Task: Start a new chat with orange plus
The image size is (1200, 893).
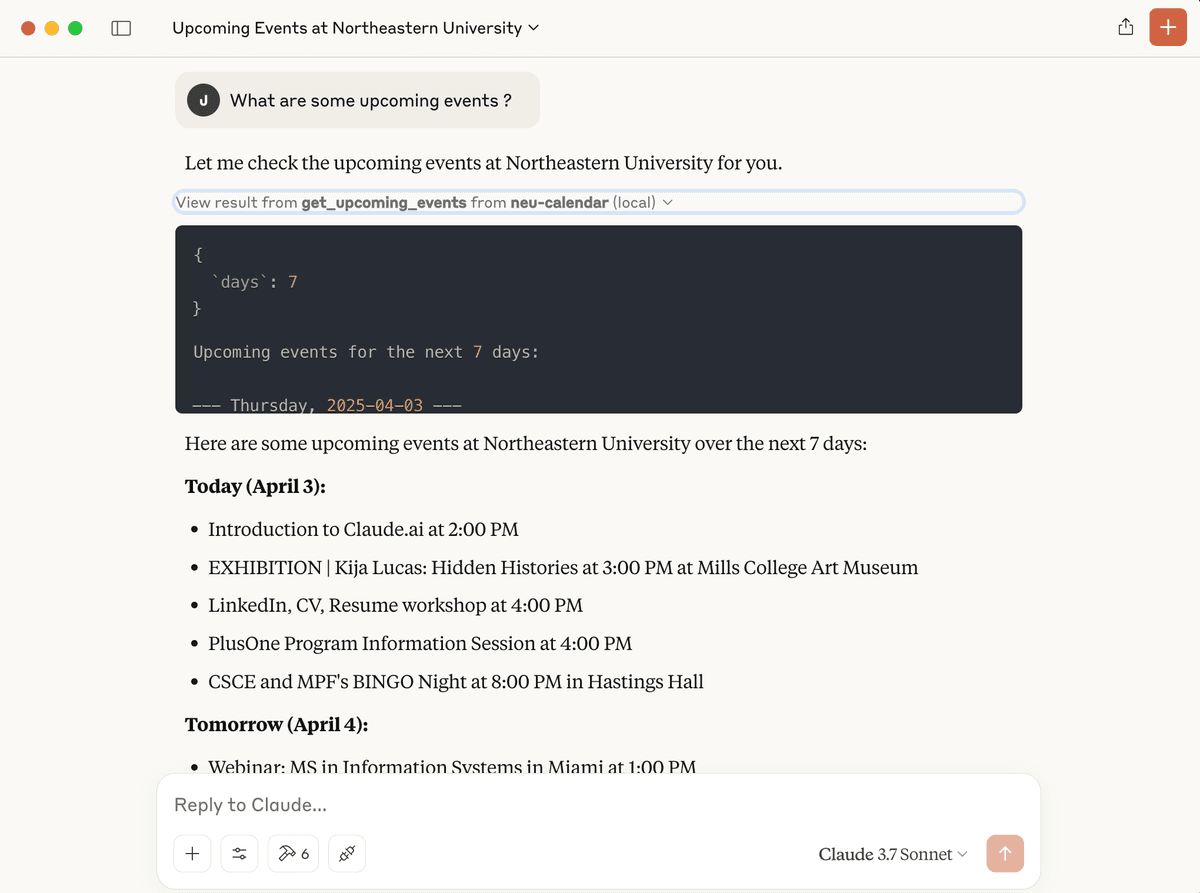Action: coord(1168,28)
